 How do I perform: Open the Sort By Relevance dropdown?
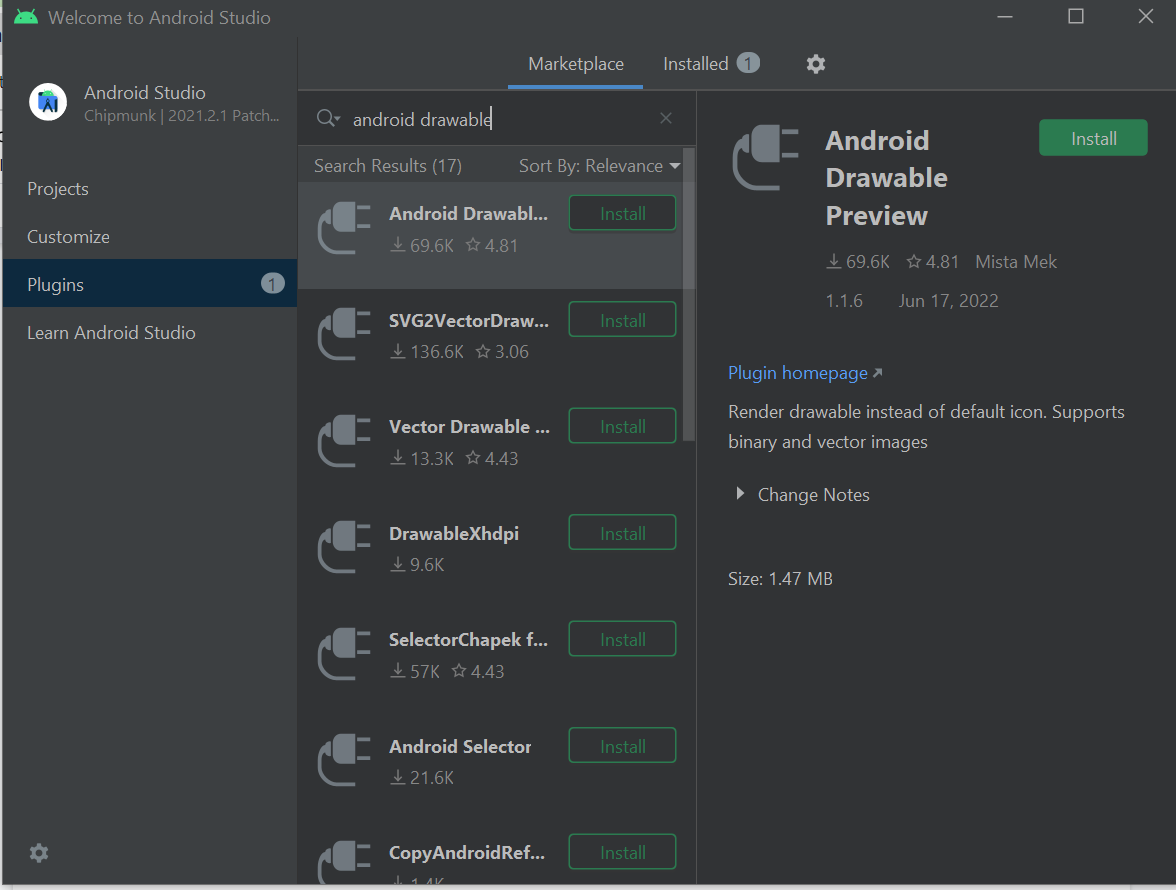(599, 166)
